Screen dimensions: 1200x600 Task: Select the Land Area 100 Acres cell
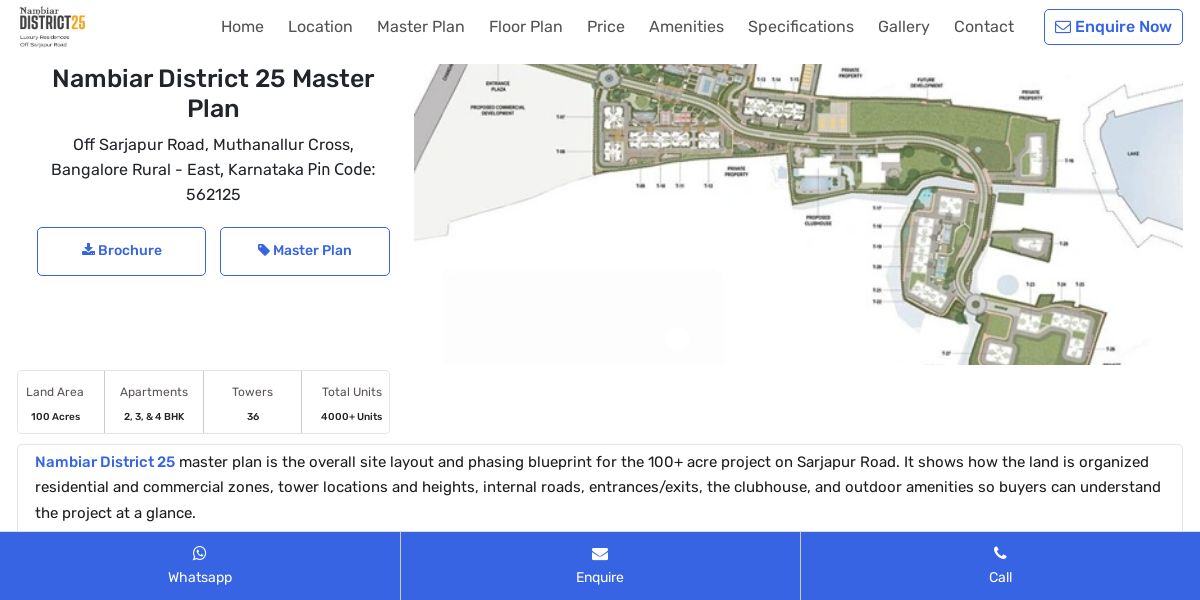(x=61, y=402)
